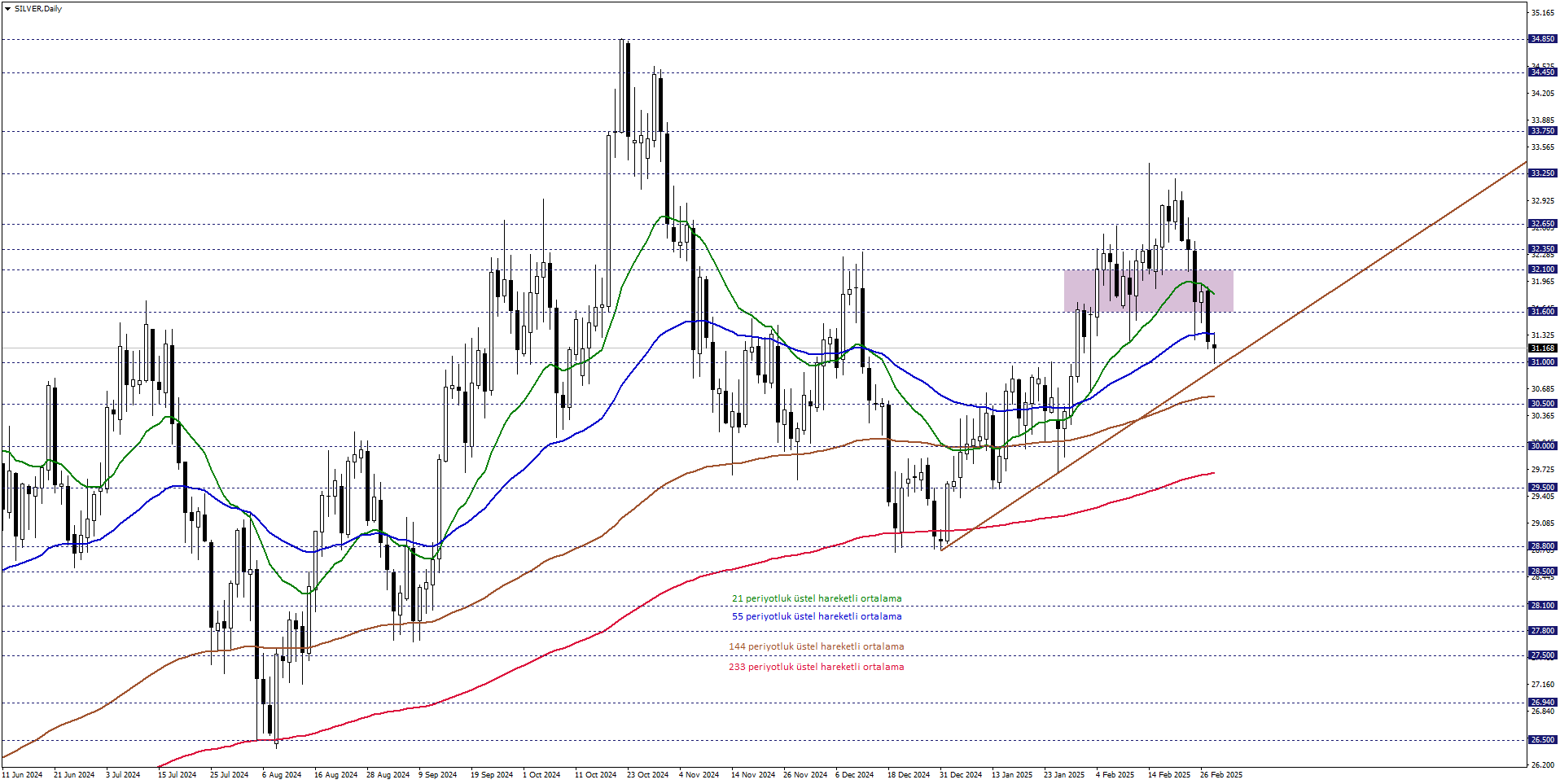Click the 28.100 price level label
Image resolution: width=1560 pixels, height=784 pixels.
(x=1542, y=606)
